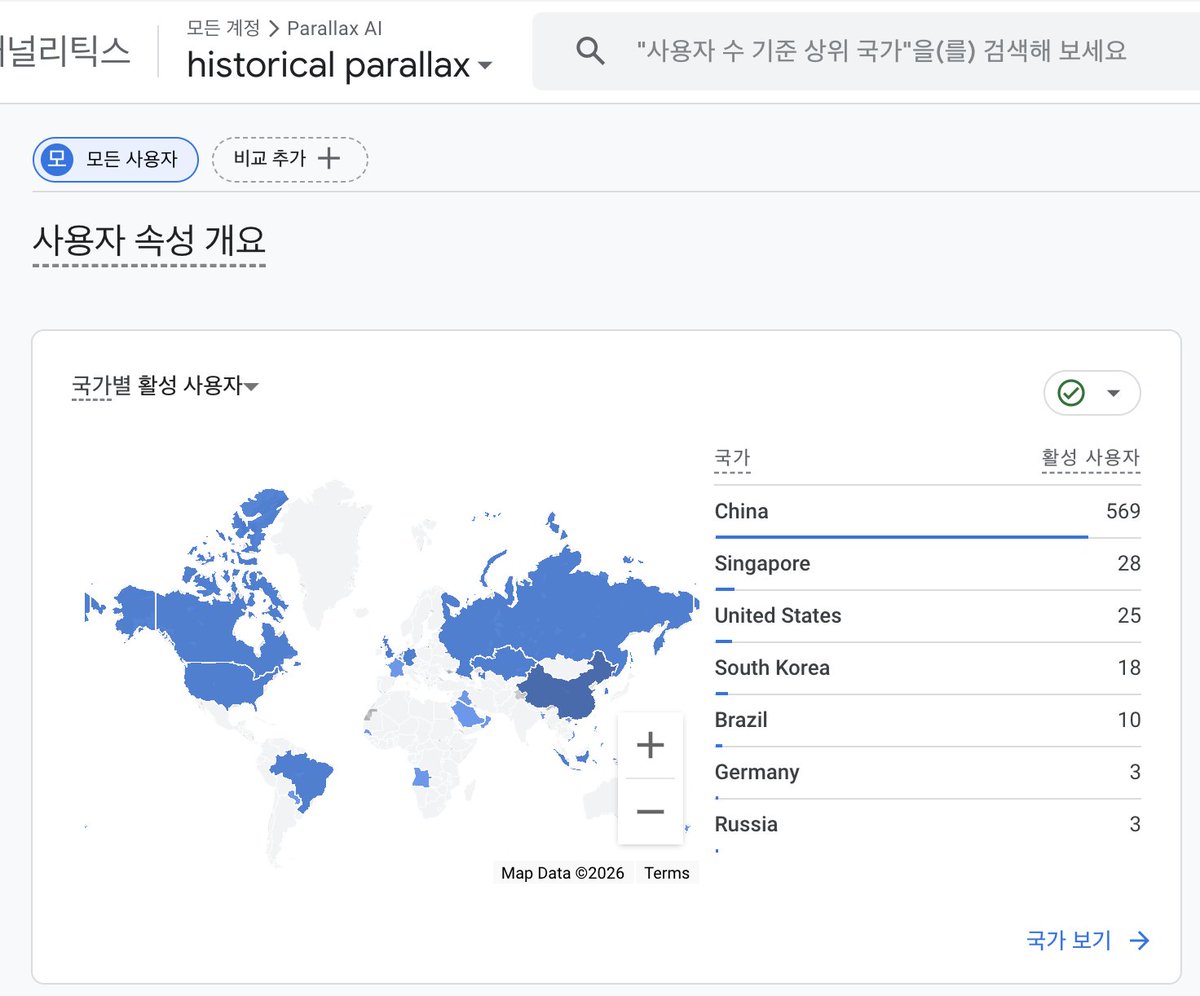Image resolution: width=1200 pixels, height=996 pixels.
Task: Select the Singapore row
Action: (x=928, y=564)
